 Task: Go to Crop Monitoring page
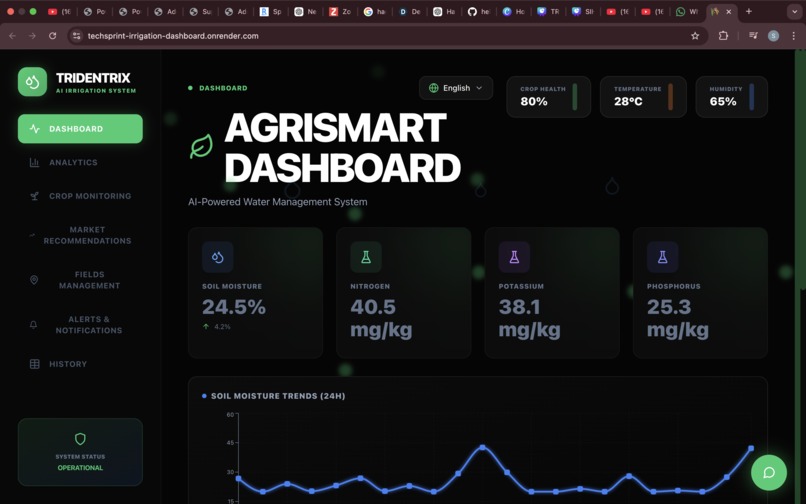coord(80,196)
